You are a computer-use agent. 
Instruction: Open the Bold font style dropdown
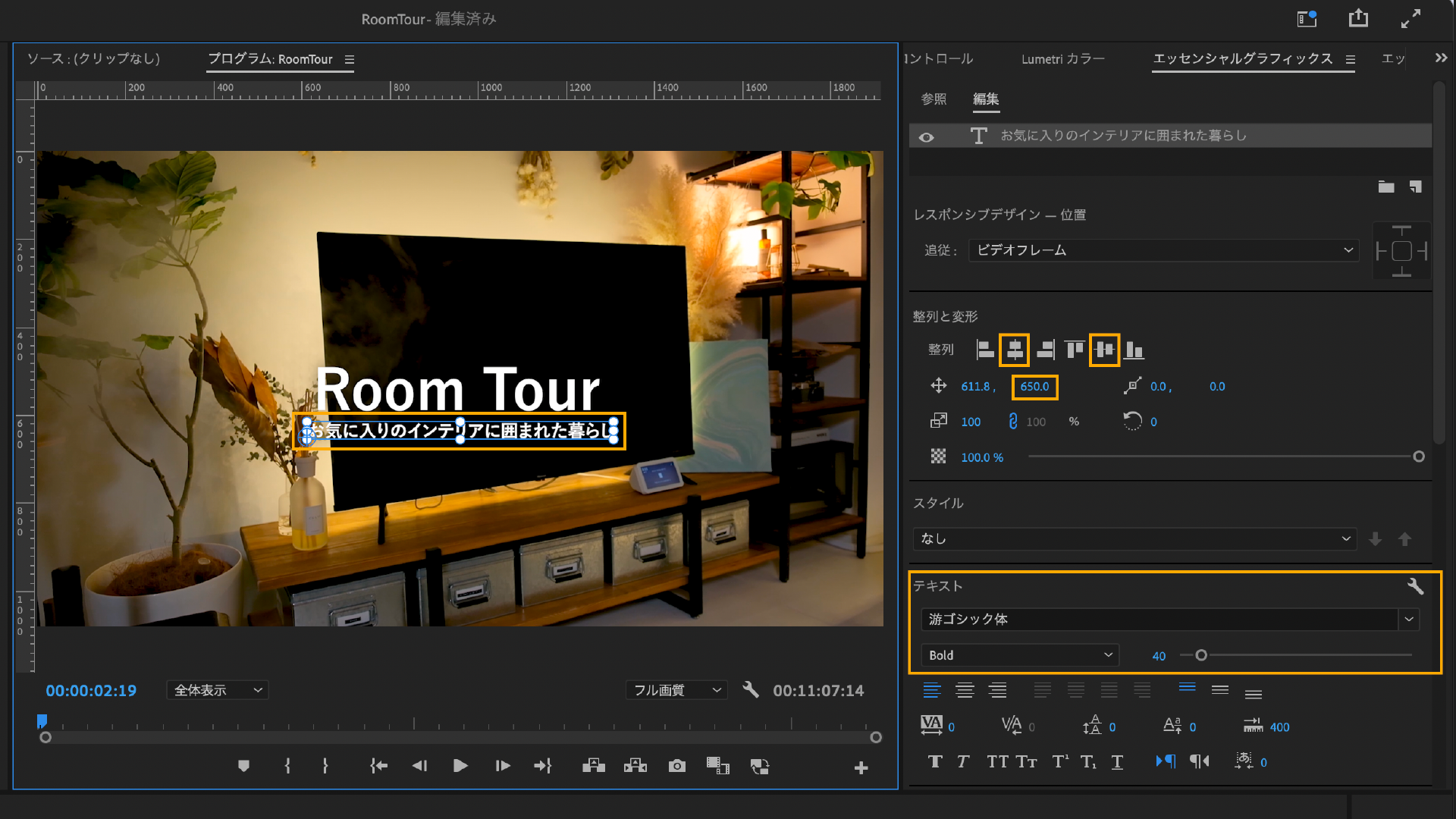[1019, 655]
